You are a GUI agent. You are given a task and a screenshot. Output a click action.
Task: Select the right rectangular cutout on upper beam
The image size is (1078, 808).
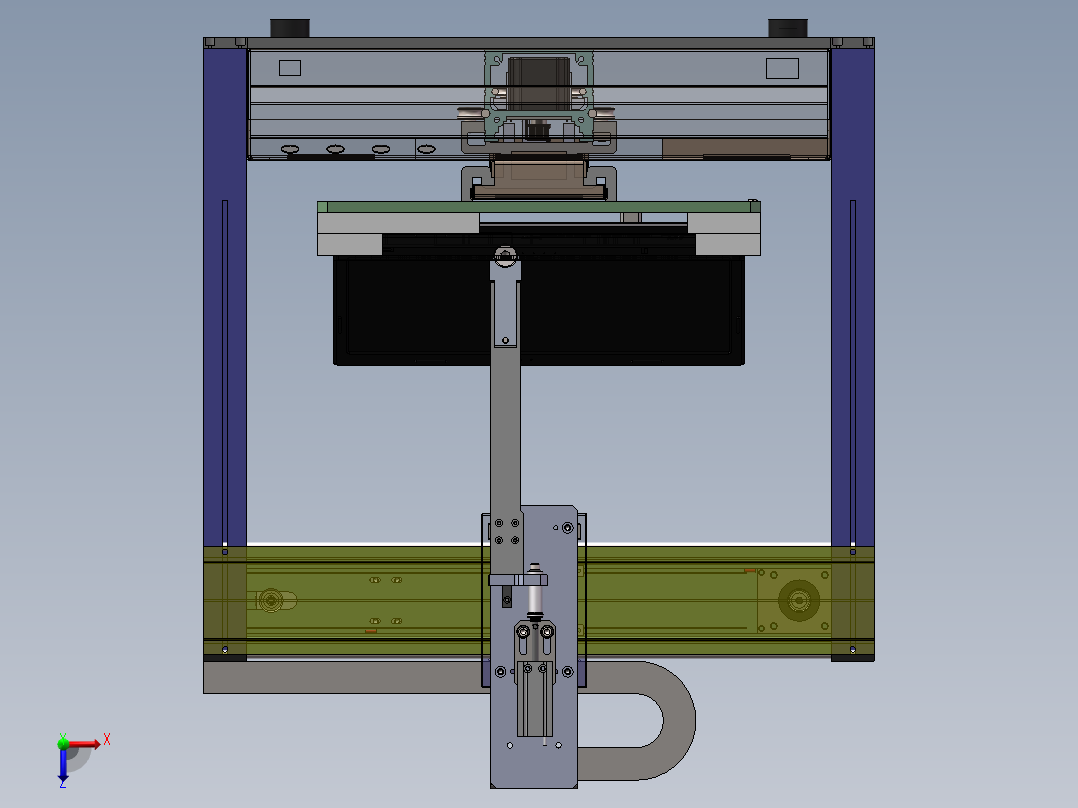pyautogui.click(x=782, y=68)
